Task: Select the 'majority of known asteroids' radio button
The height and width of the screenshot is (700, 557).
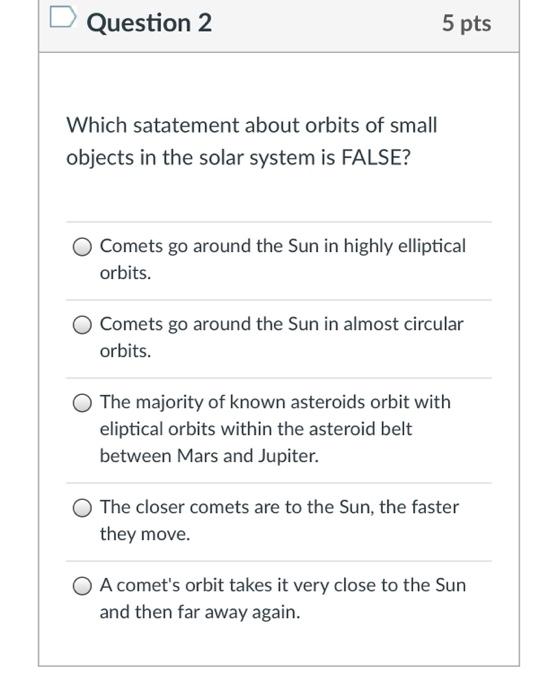Action: coord(83,403)
